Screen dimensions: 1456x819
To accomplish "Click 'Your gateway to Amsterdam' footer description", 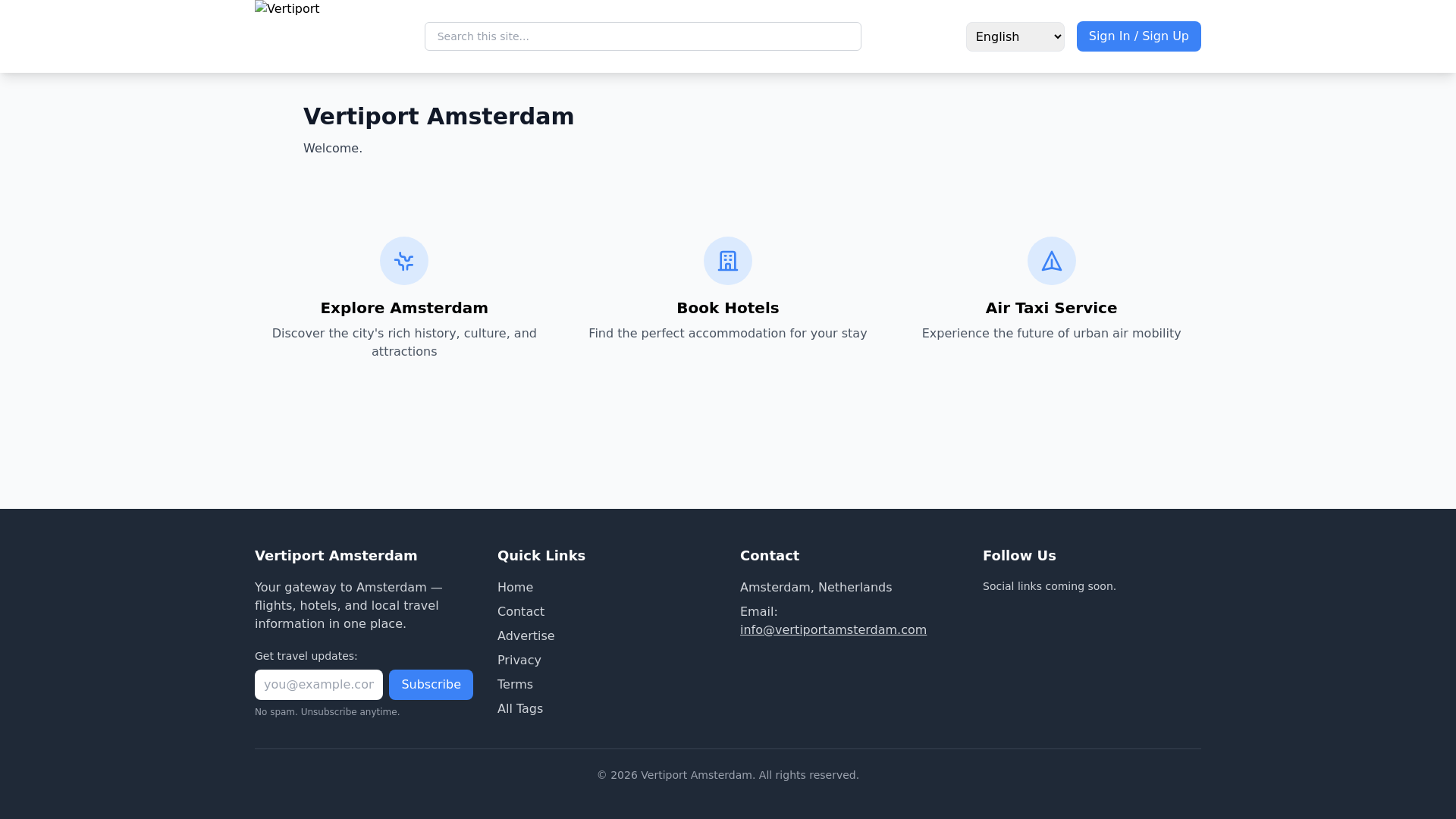I will (x=349, y=606).
